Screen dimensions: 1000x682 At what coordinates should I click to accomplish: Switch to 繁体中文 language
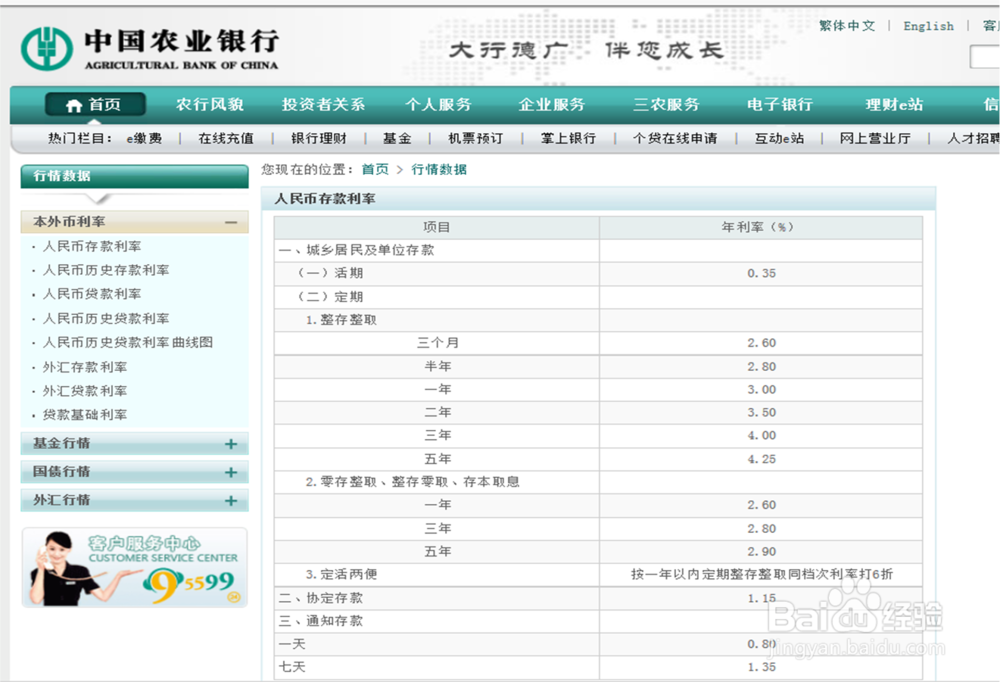(x=847, y=26)
